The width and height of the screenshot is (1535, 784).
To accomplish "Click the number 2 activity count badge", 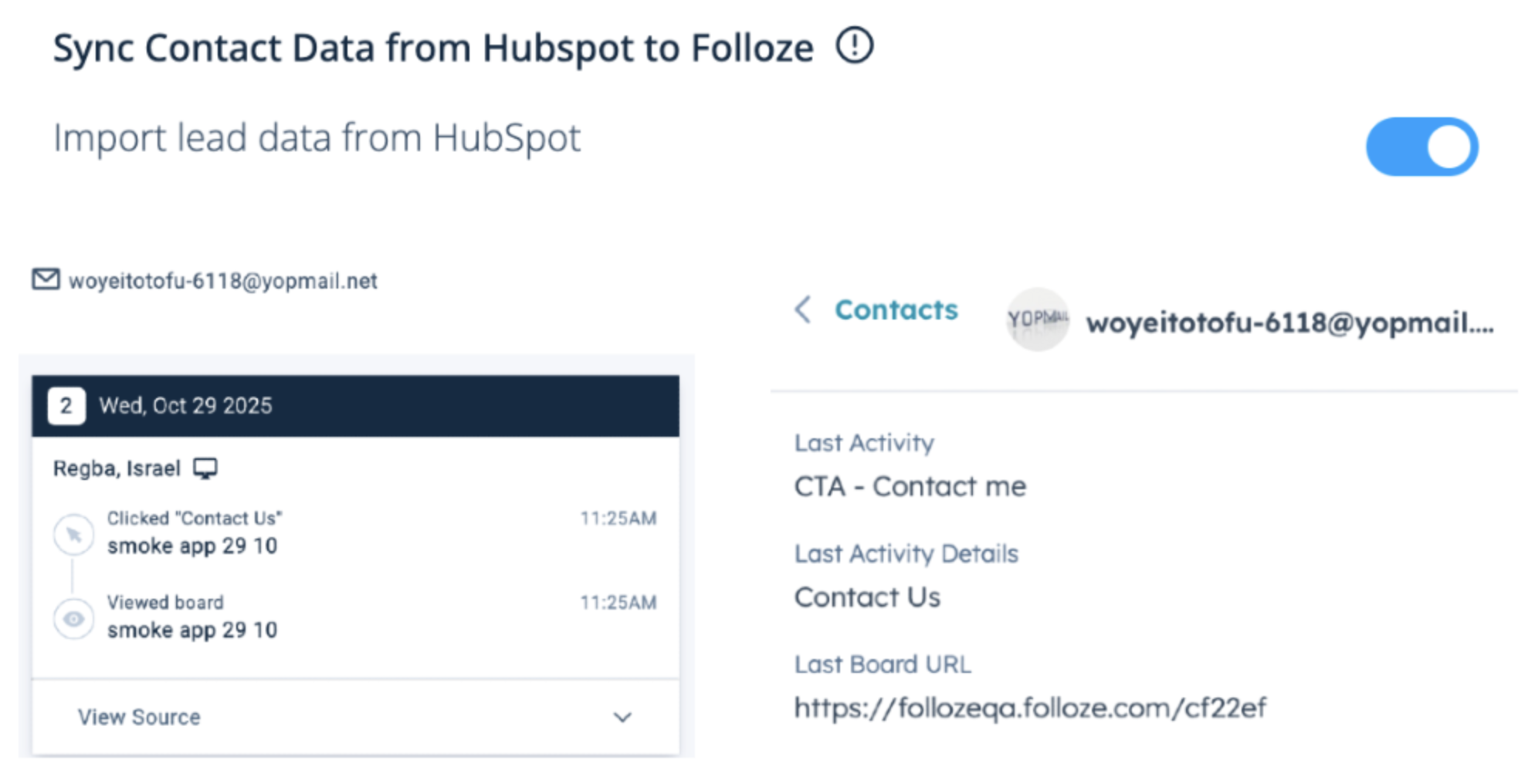I will tap(66, 406).
